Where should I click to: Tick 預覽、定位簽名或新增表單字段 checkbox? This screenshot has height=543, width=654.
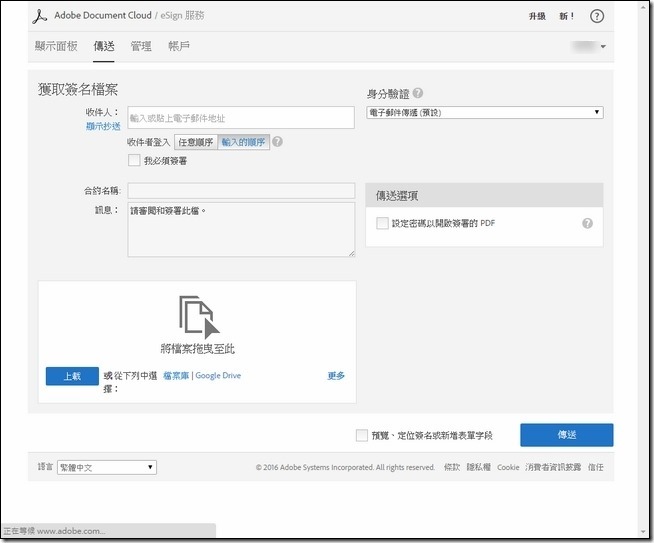[x=362, y=435]
